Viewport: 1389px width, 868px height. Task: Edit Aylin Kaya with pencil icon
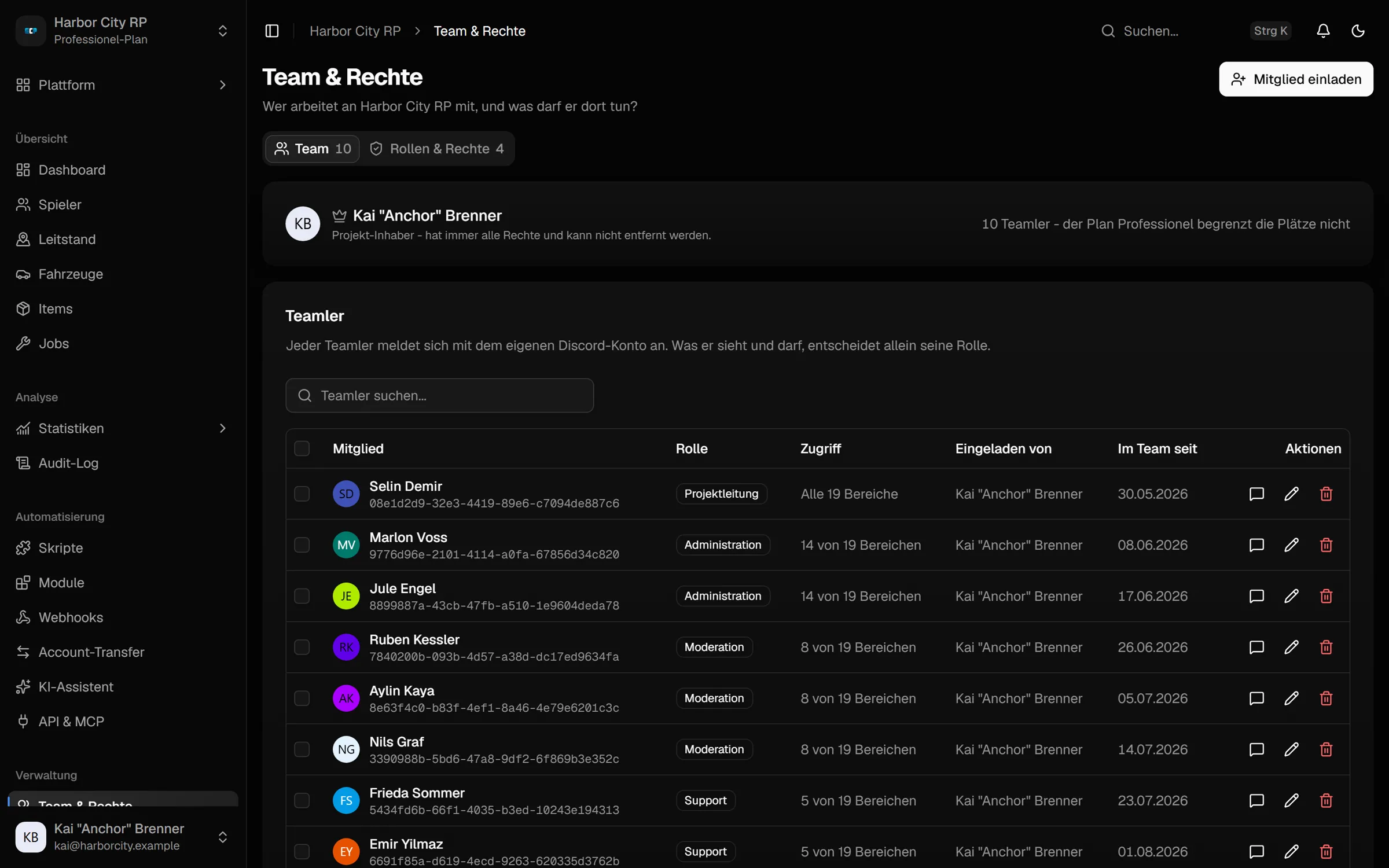tap(1291, 698)
